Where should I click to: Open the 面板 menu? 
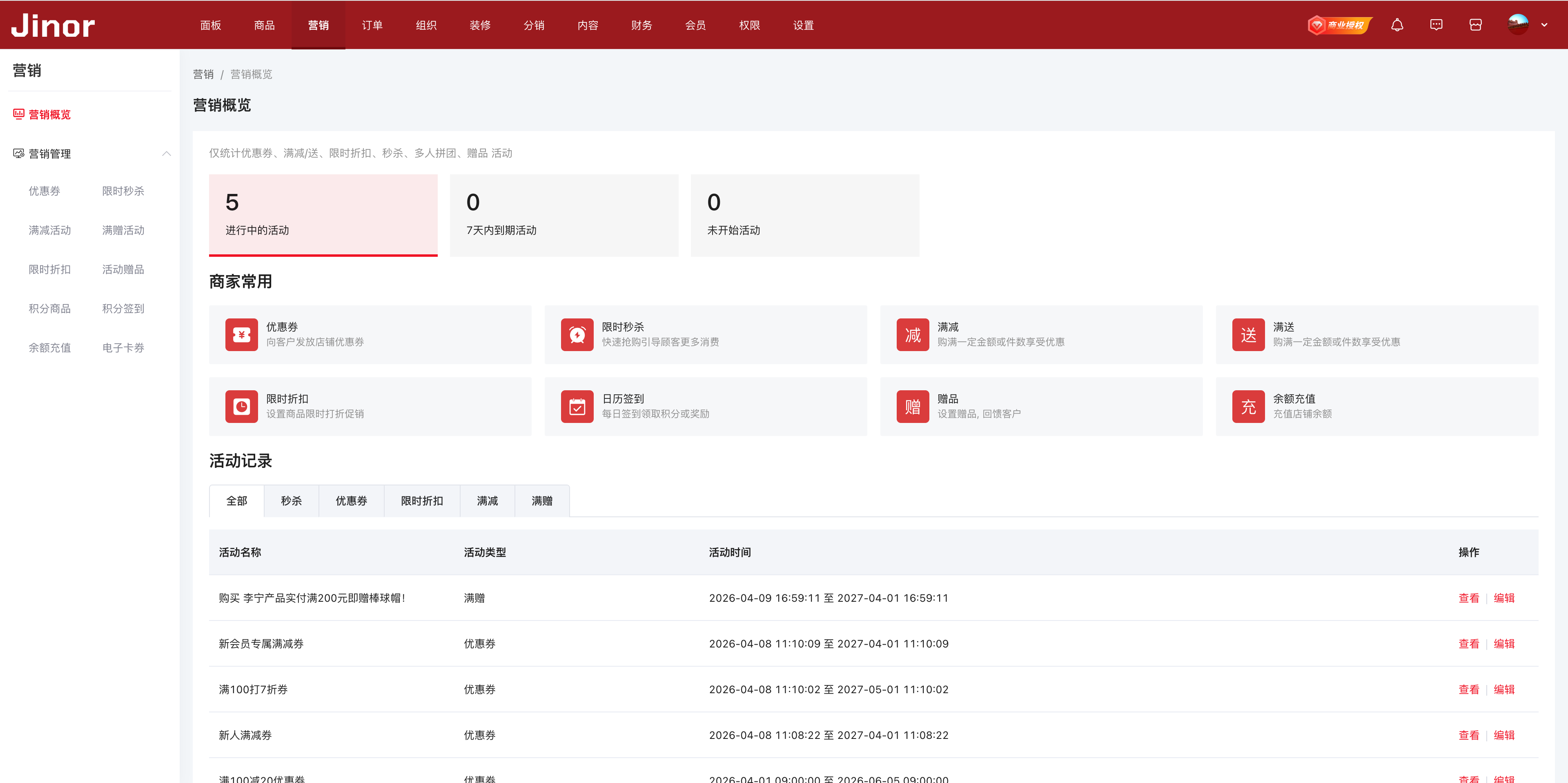[x=211, y=25]
